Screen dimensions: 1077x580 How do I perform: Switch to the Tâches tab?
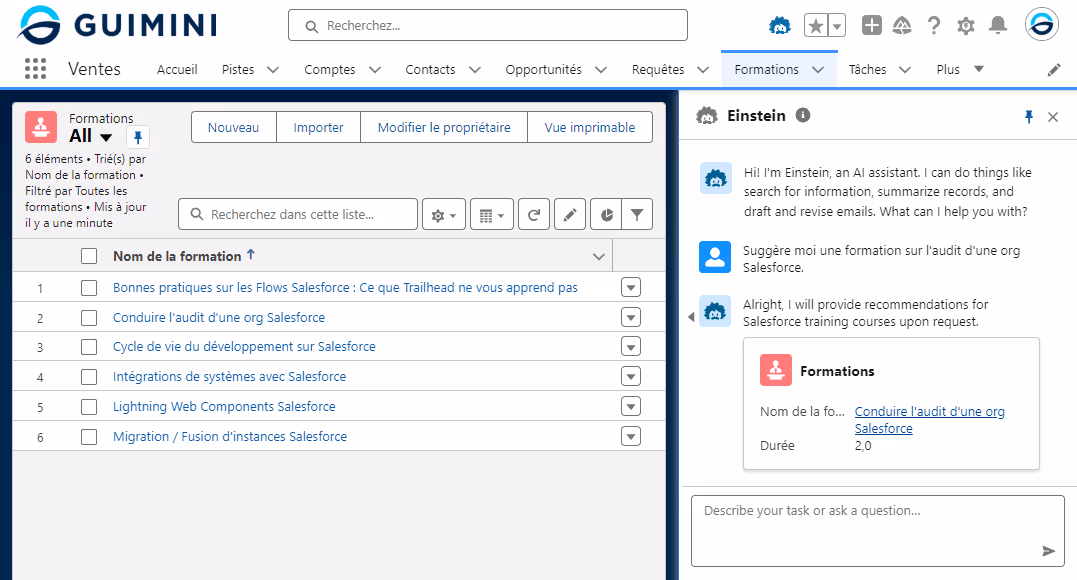(867, 69)
